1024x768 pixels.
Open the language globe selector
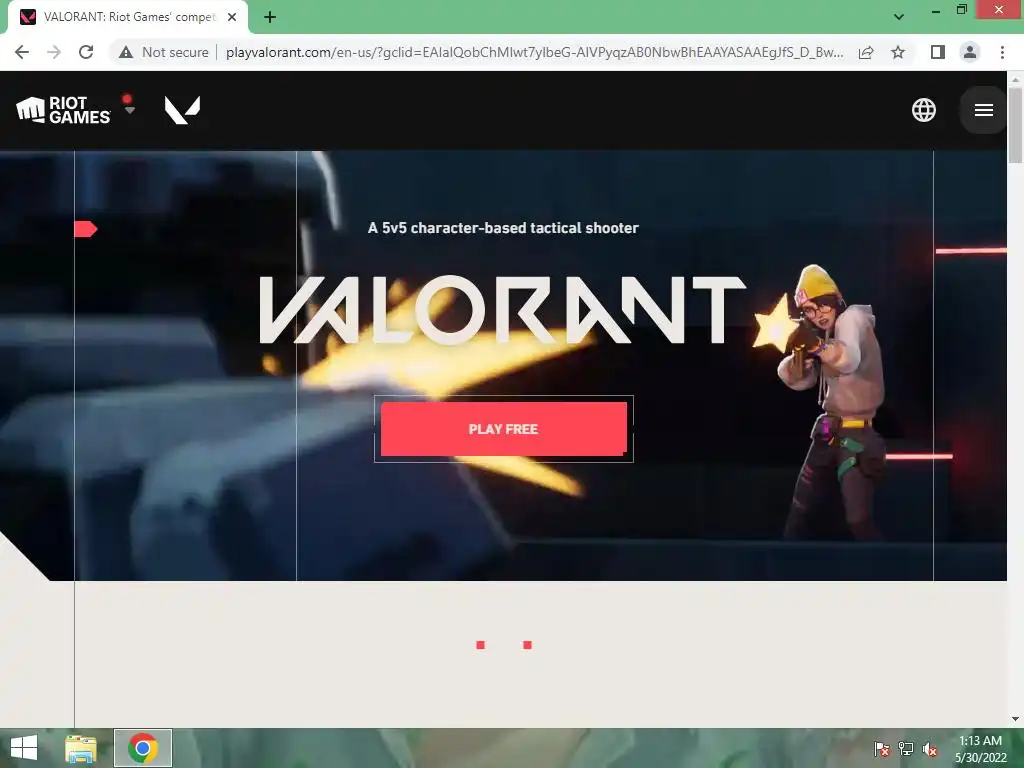tap(923, 110)
